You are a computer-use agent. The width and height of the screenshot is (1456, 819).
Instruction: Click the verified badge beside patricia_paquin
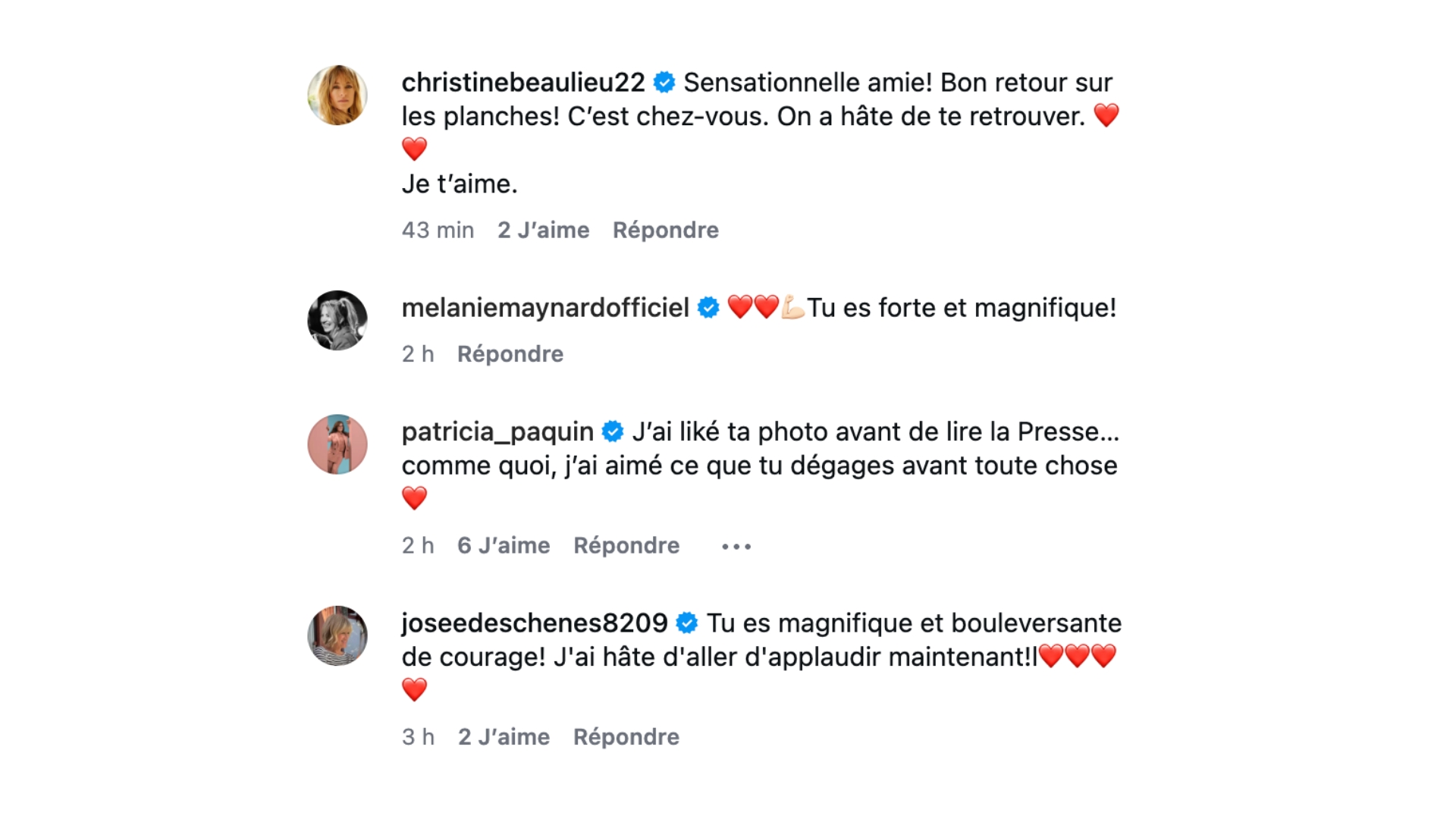613,432
